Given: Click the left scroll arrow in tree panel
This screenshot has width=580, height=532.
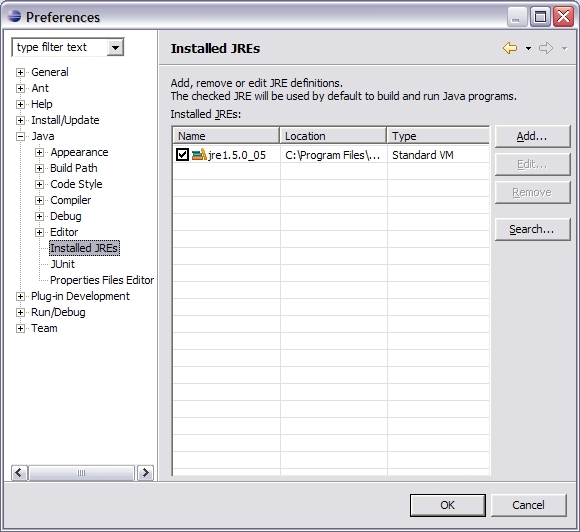Looking at the screenshot, I should click(x=18, y=473).
